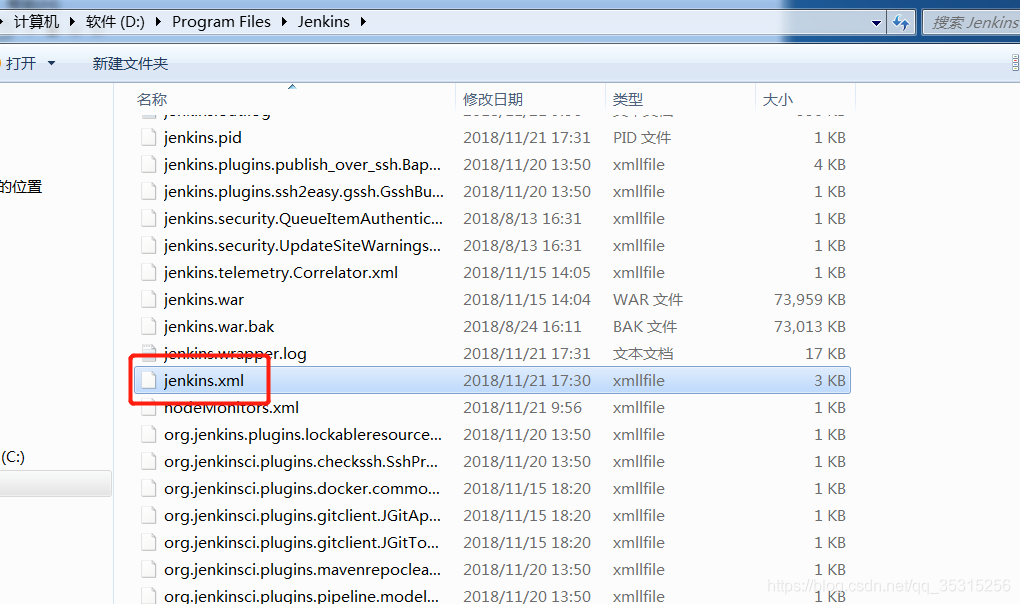Image resolution: width=1020 pixels, height=604 pixels.
Task: Click the refresh button beside the address bar
Action: coord(900,23)
